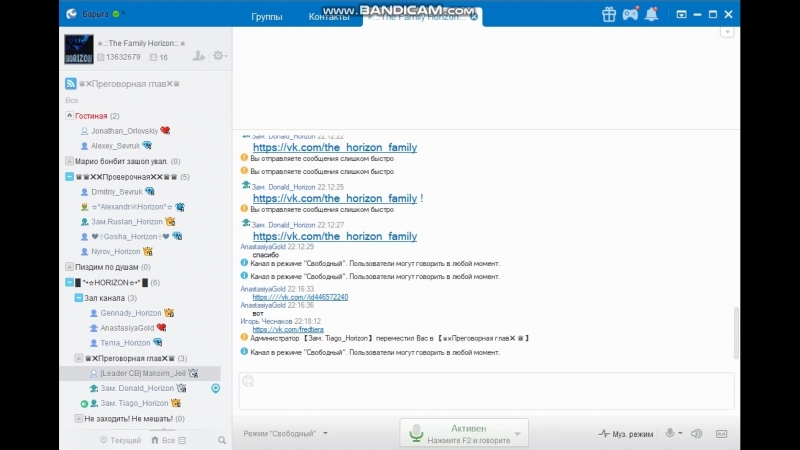Select user Tema_Horizon

tap(125, 343)
